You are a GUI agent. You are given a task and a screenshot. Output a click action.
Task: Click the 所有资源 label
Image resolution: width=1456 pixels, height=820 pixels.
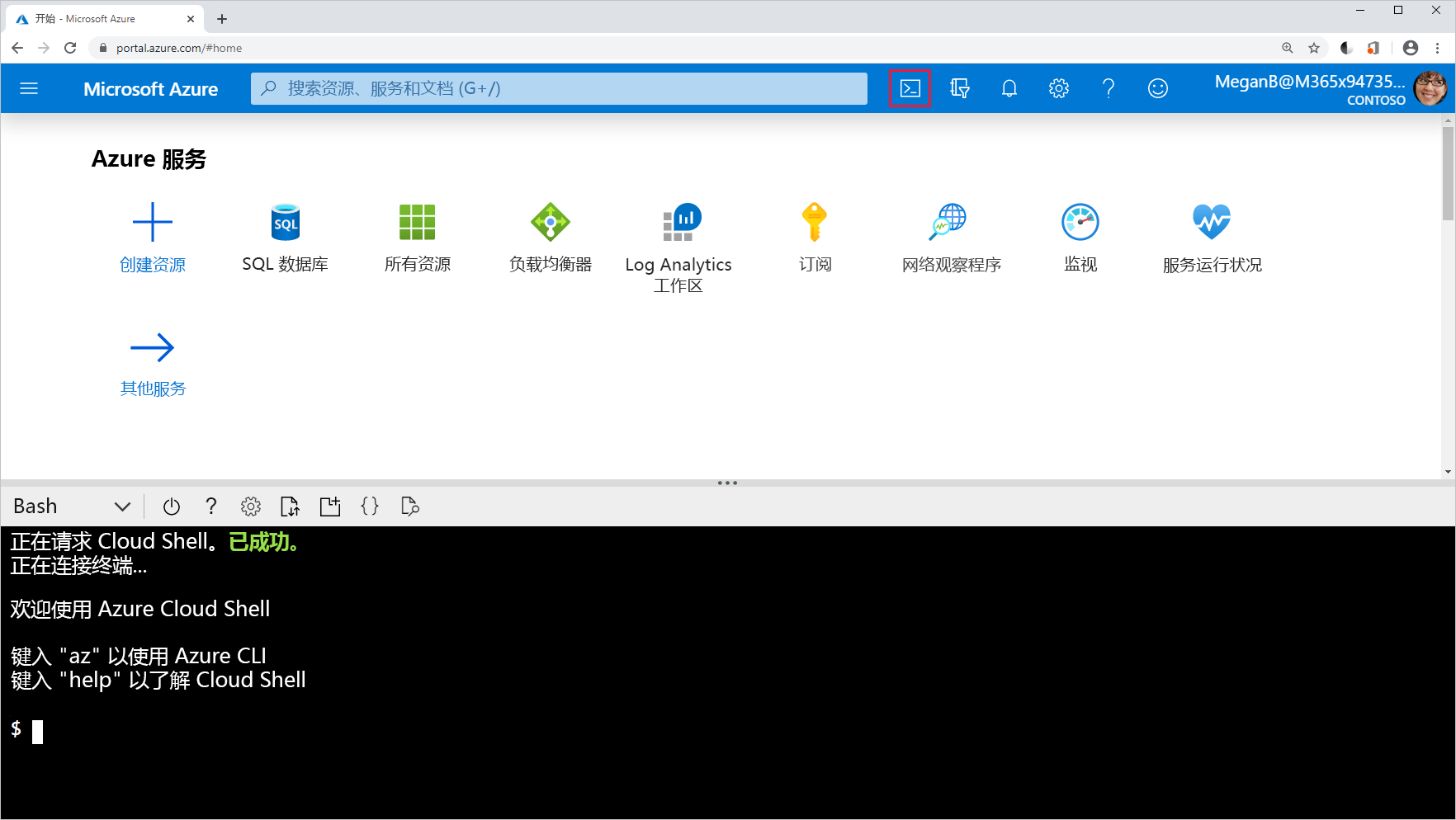(418, 265)
